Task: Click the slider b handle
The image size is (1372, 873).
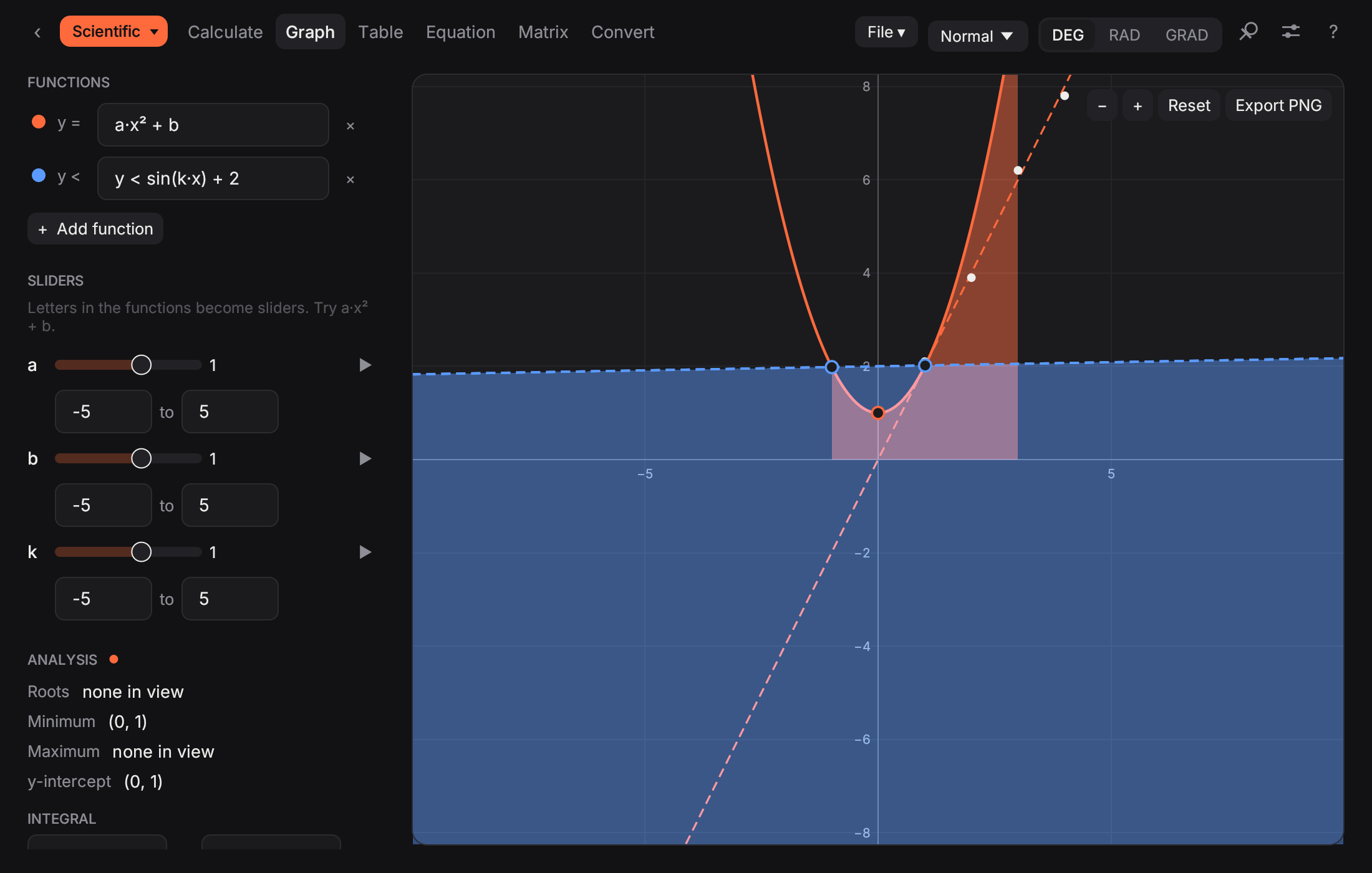Action: click(x=142, y=458)
